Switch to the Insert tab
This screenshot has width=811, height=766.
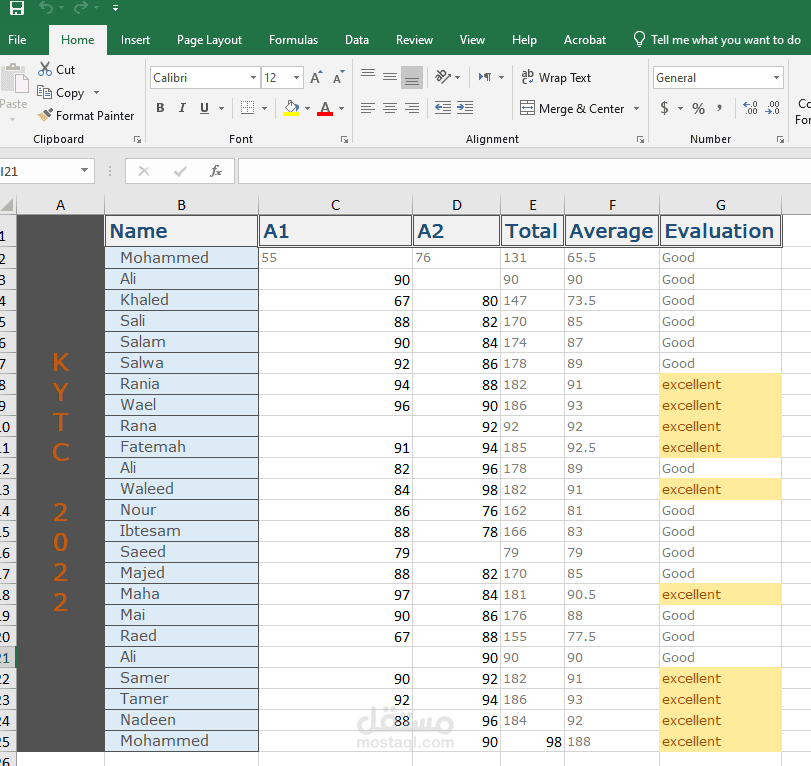click(135, 40)
